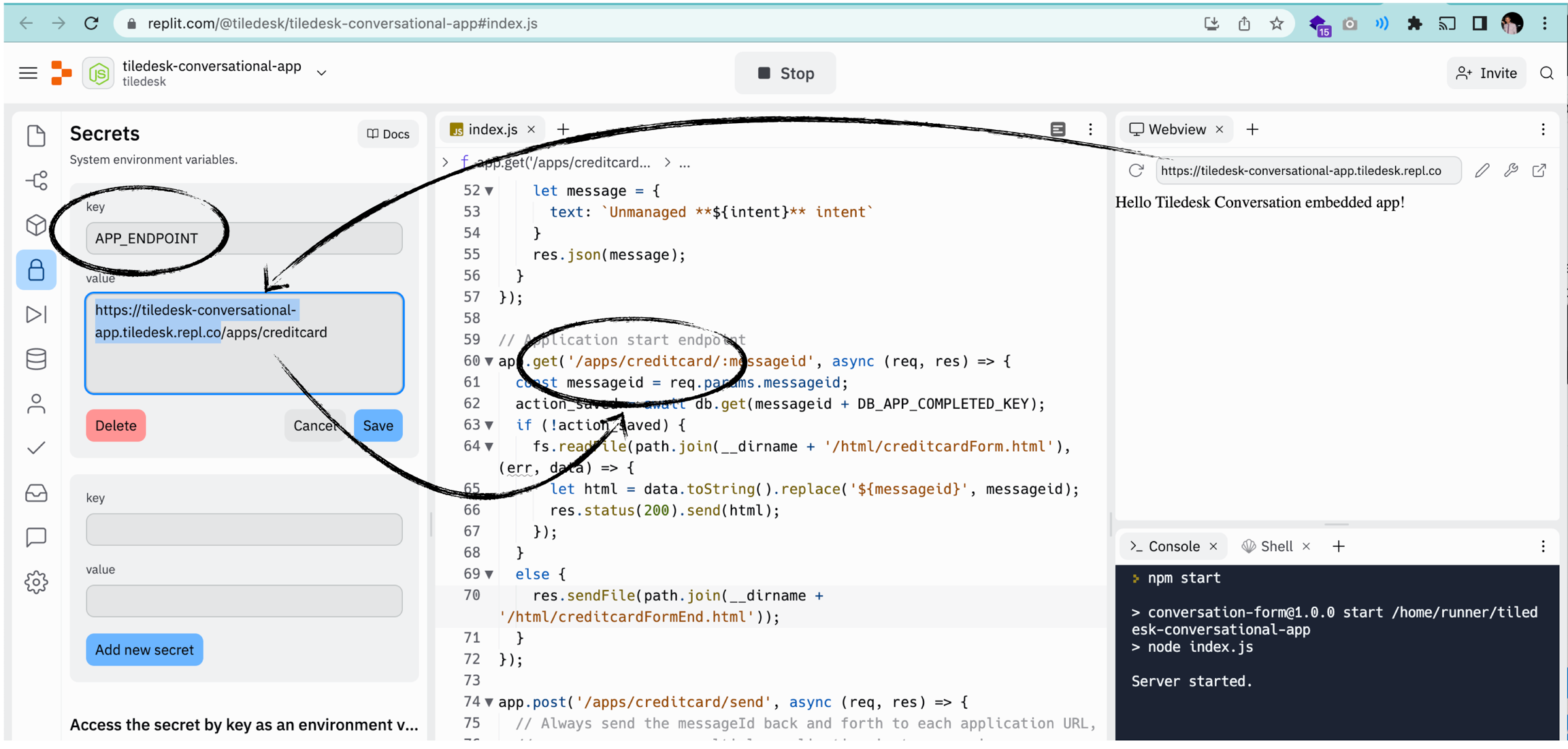Click the Stop button
Viewport: 1568px width, 749px height.
coord(785,73)
